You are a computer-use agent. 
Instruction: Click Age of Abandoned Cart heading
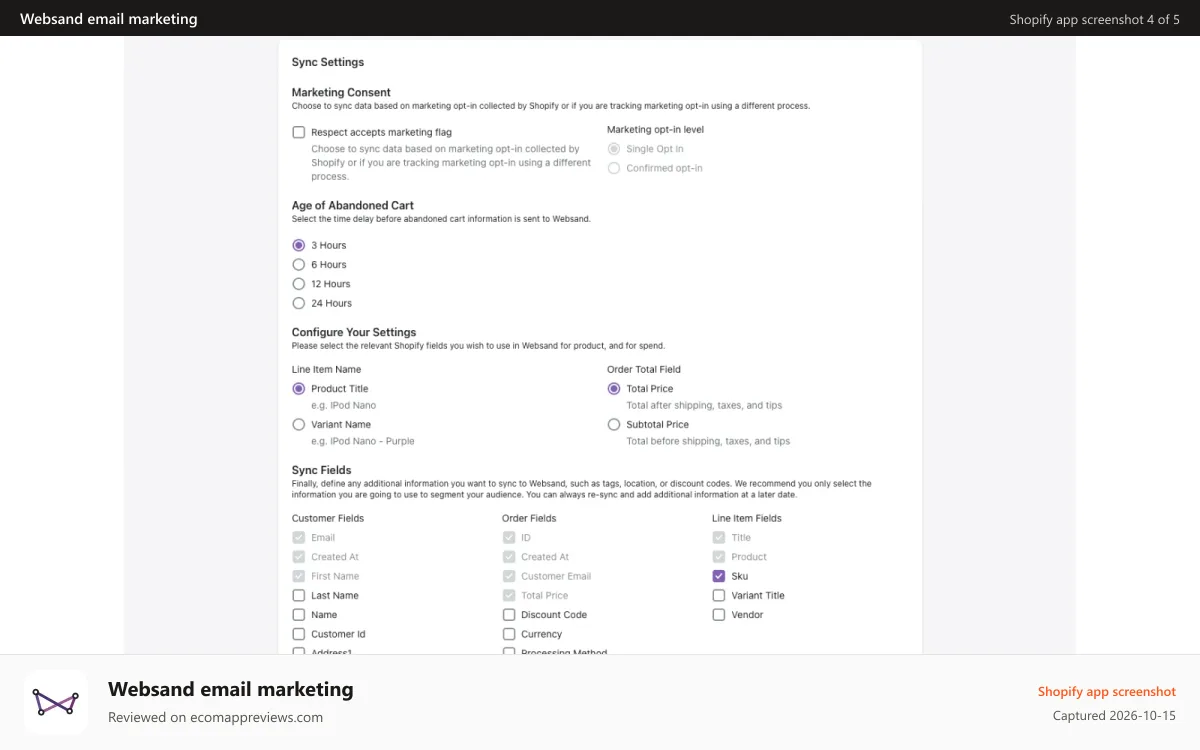(x=353, y=206)
